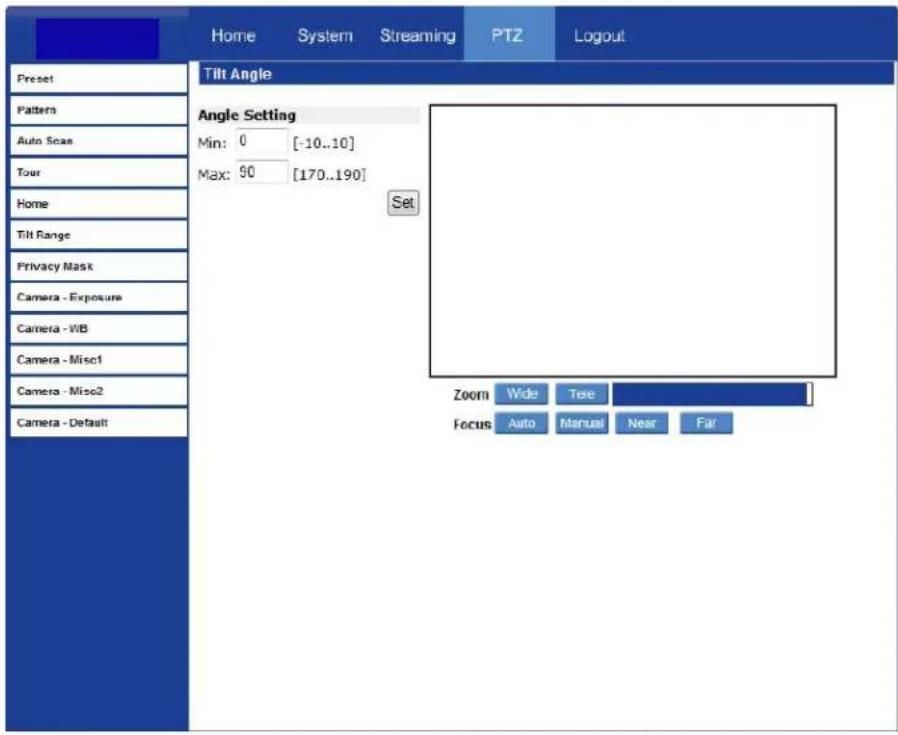Viewport: 898px width, 735px height.
Task: Open the Streaming tab
Action: point(418,36)
